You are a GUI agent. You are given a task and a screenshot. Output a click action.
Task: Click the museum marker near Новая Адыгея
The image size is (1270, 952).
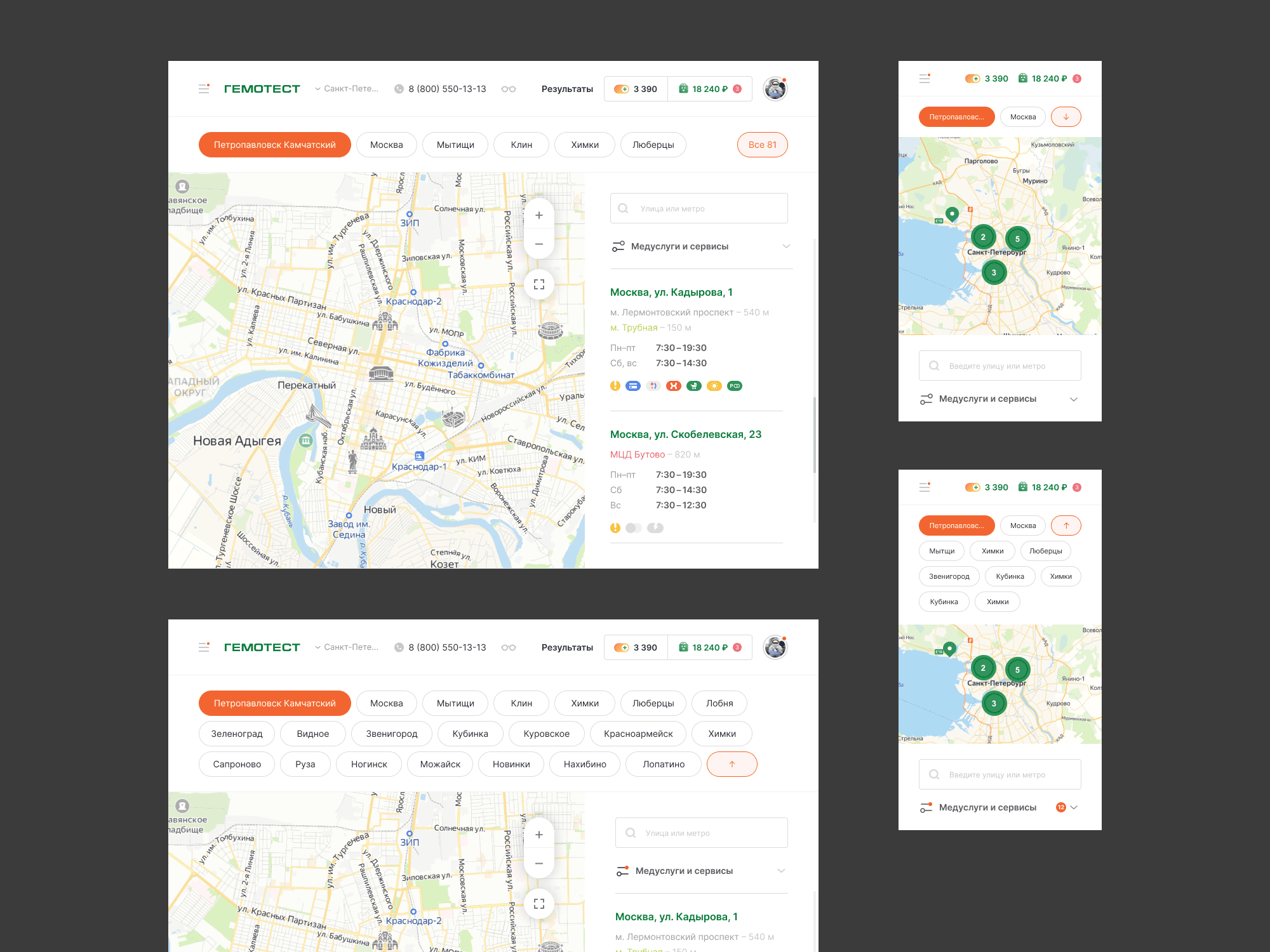306,440
